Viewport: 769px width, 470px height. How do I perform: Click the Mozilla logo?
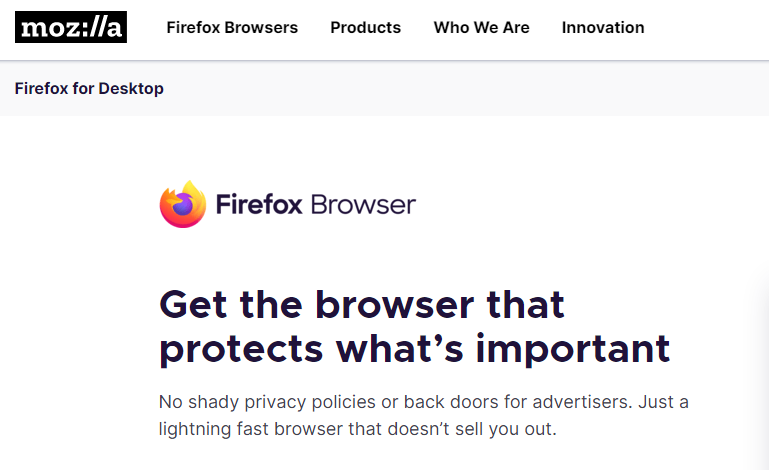click(x=71, y=27)
